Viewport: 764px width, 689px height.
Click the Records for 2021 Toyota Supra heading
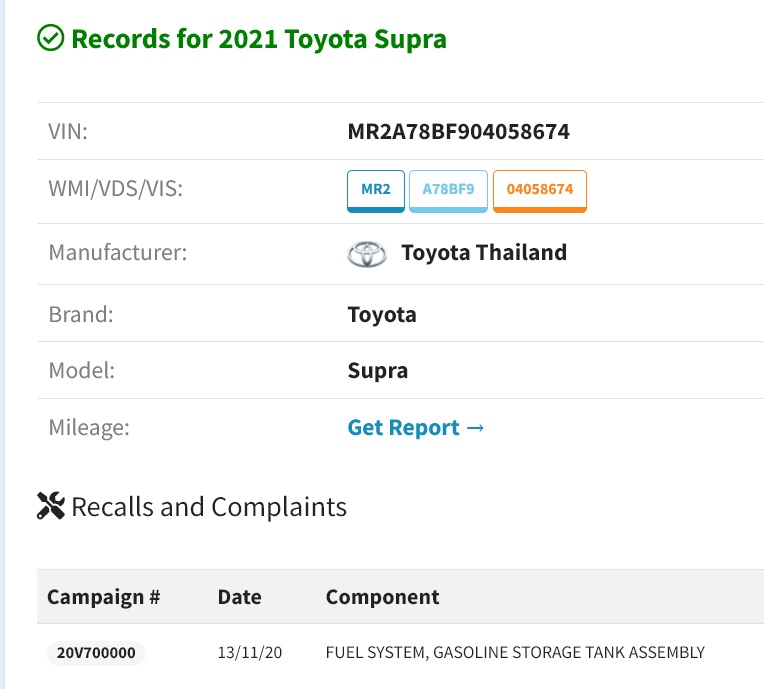259,39
